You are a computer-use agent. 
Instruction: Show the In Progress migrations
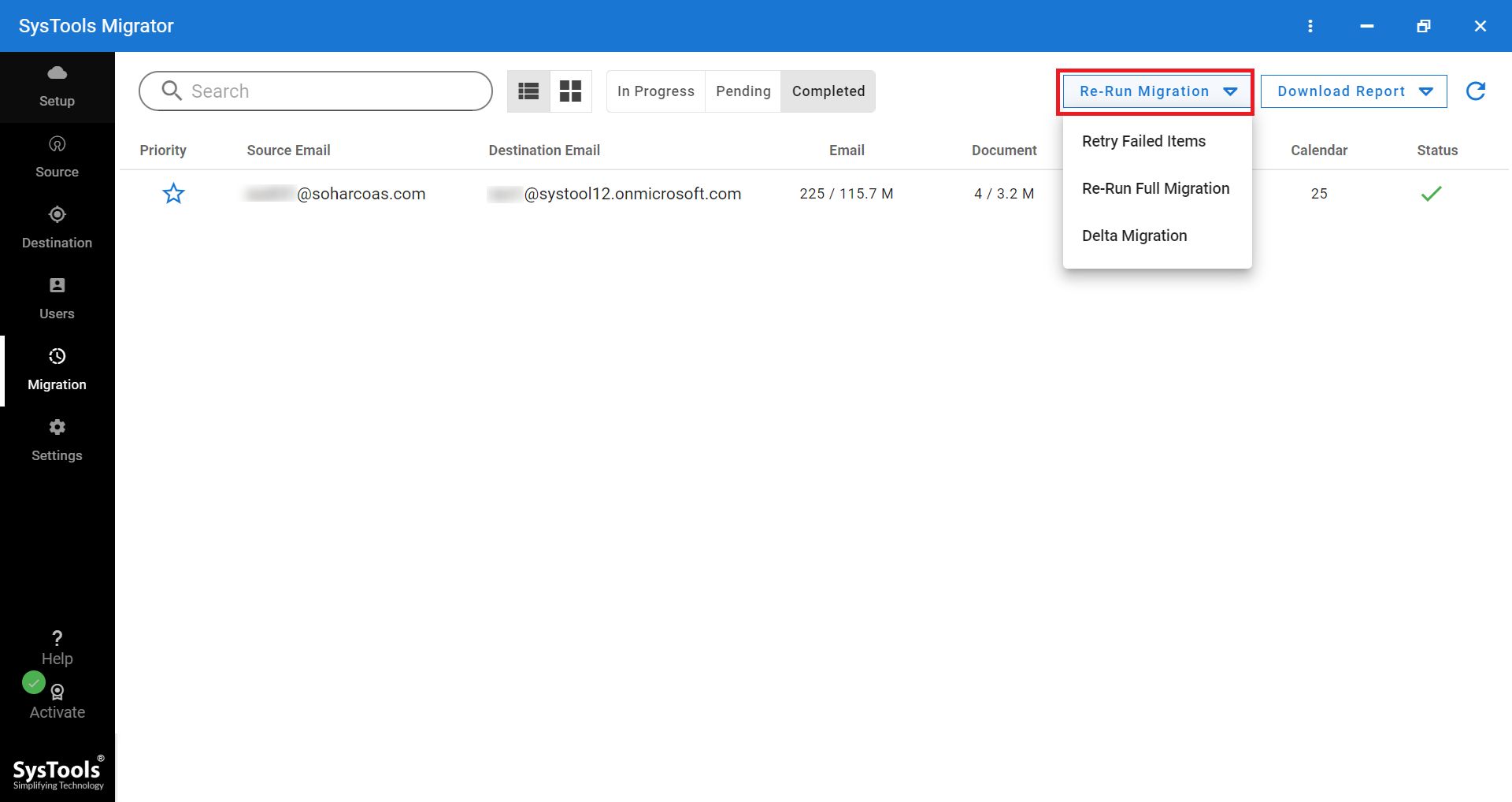click(655, 91)
